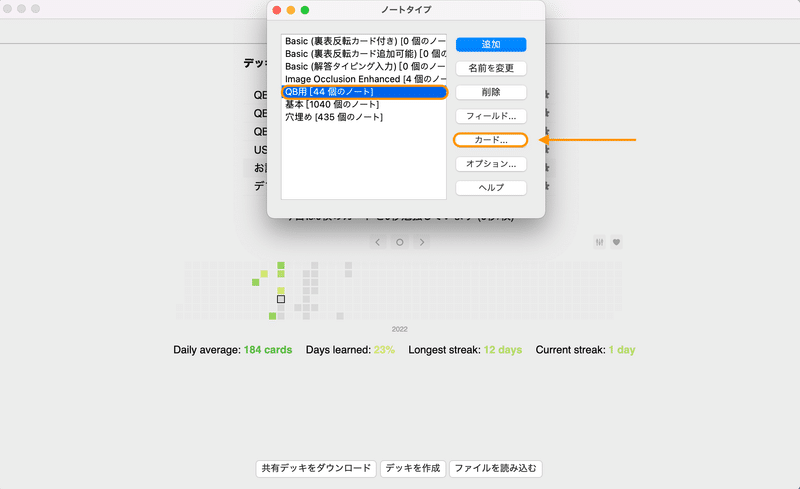
Task: Select the 基本 [1040 個のノート] row
Action: (364, 105)
